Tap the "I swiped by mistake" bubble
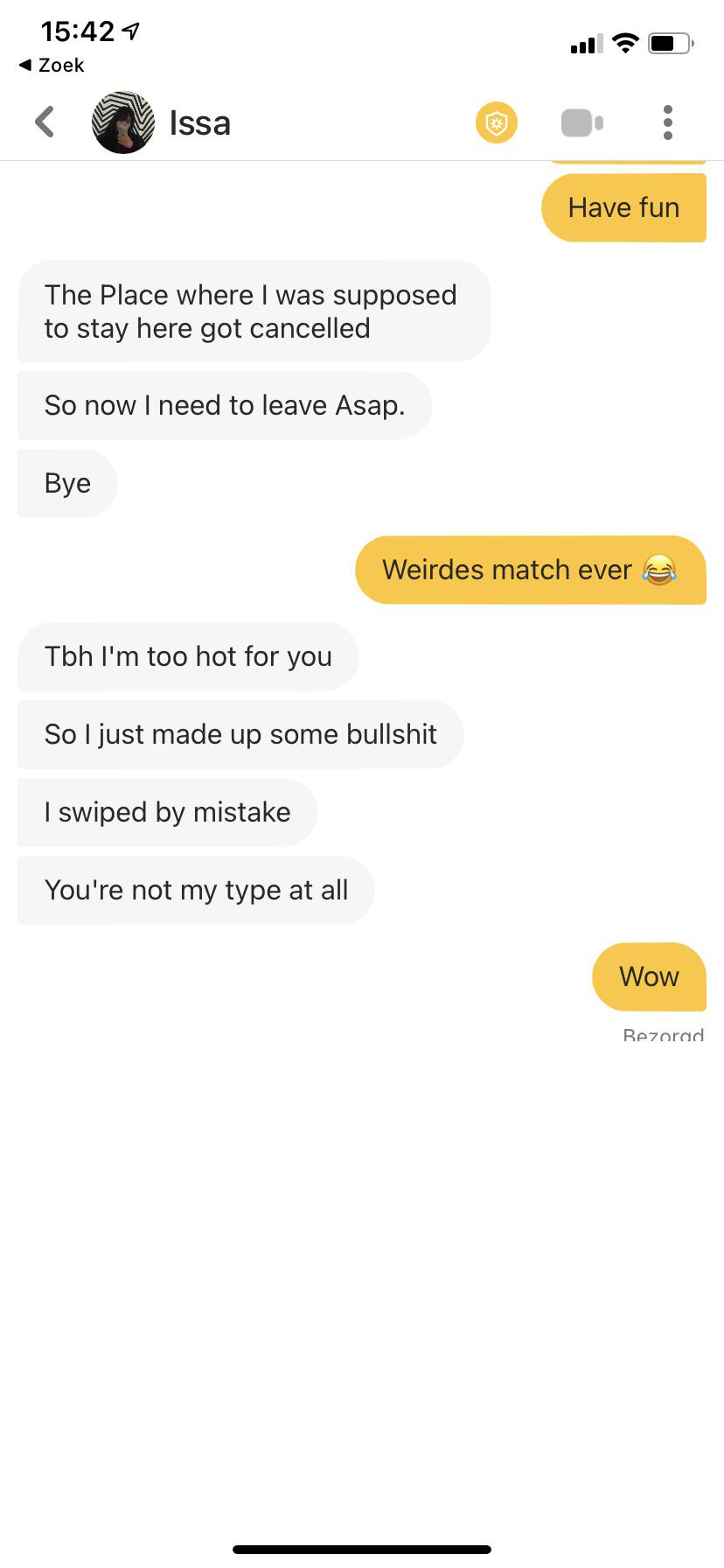 tap(167, 812)
